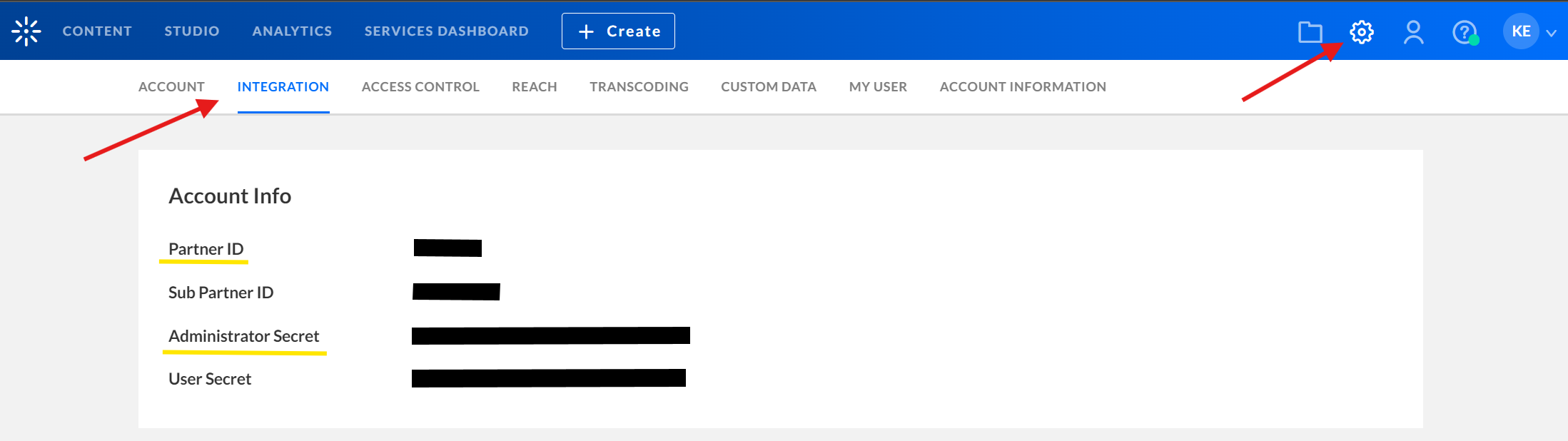This screenshot has width=1568, height=441.
Task: Open the Analytics menu
Action: point(292,31)
